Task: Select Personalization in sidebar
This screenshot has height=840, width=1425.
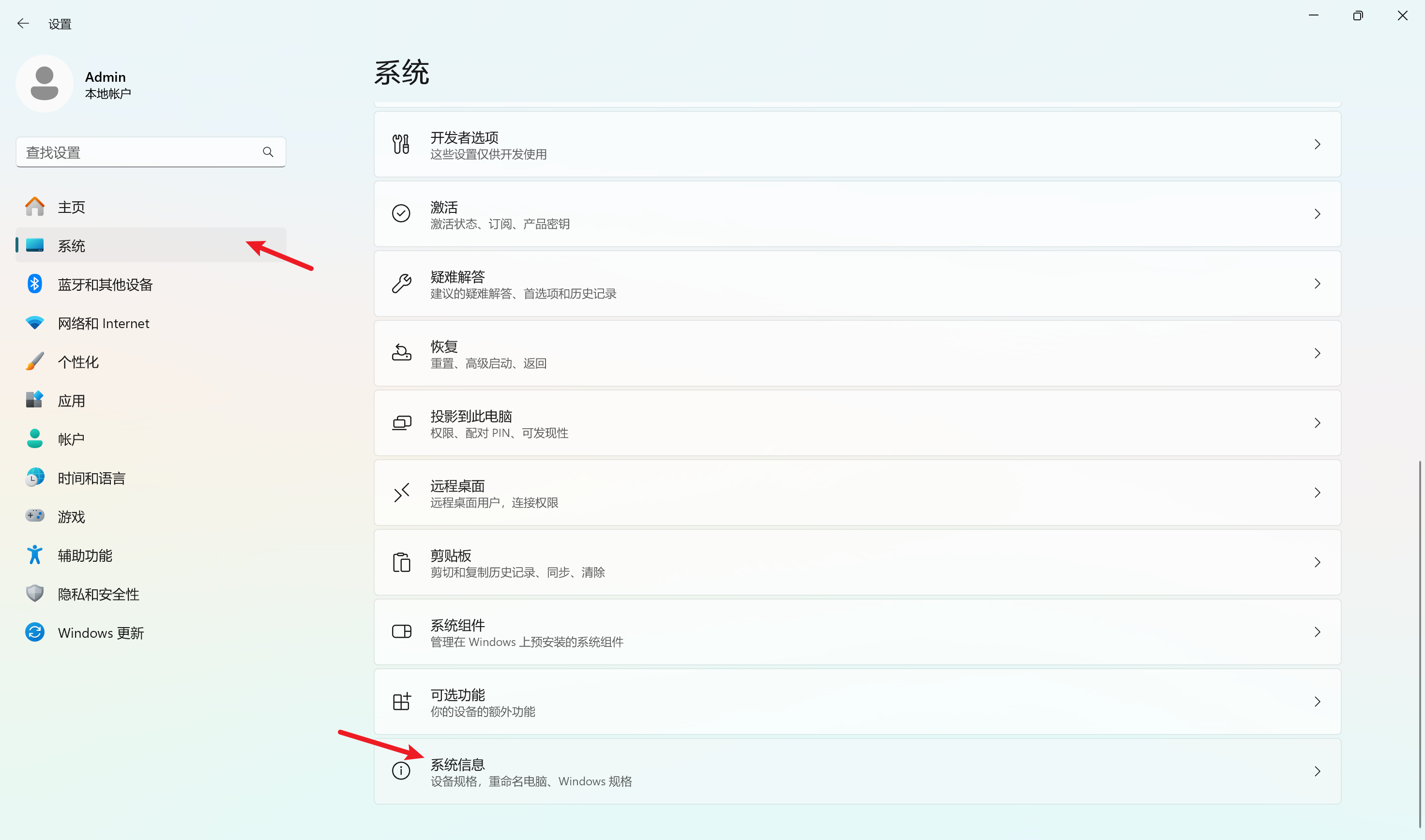Action: click(78, 362)
